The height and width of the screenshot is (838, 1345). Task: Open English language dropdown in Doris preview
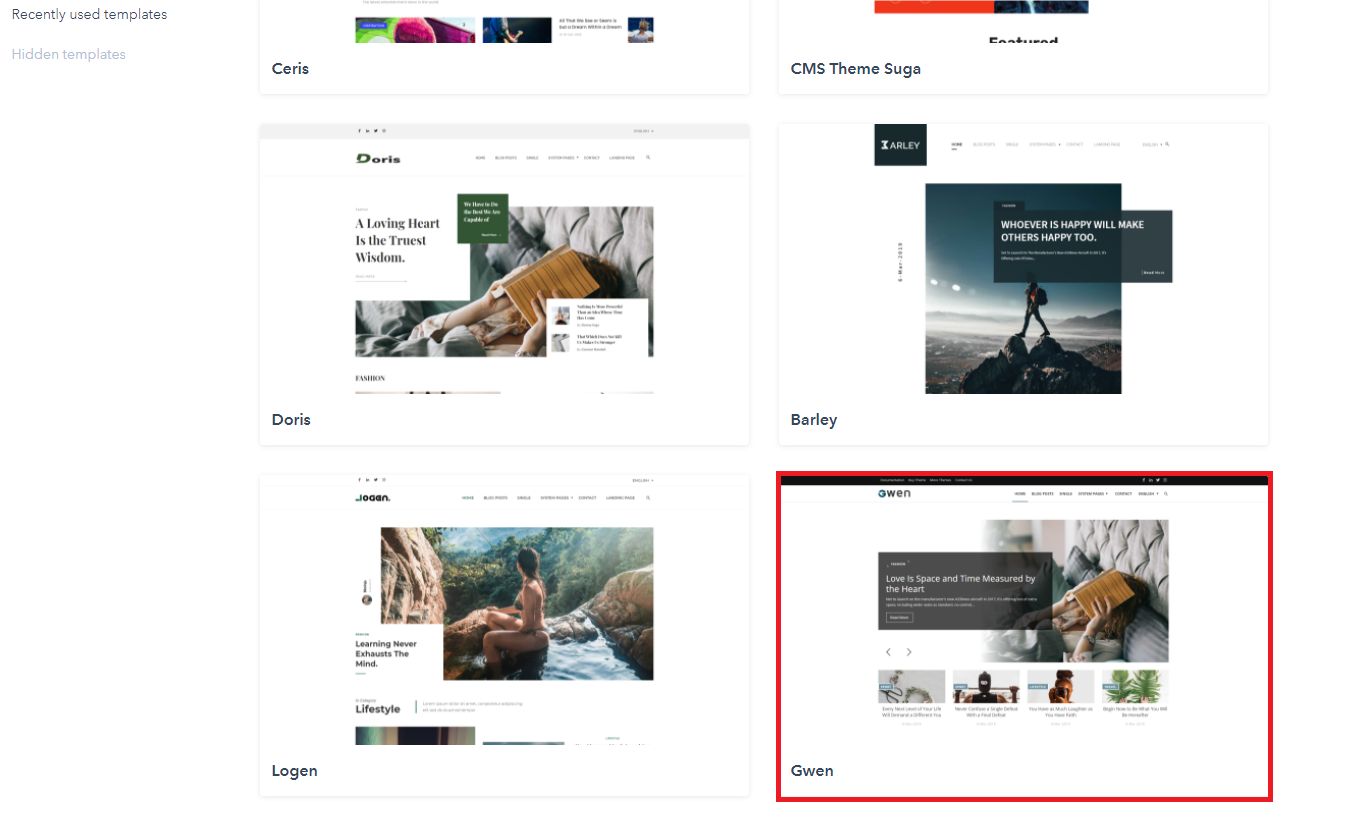[643, 131]
